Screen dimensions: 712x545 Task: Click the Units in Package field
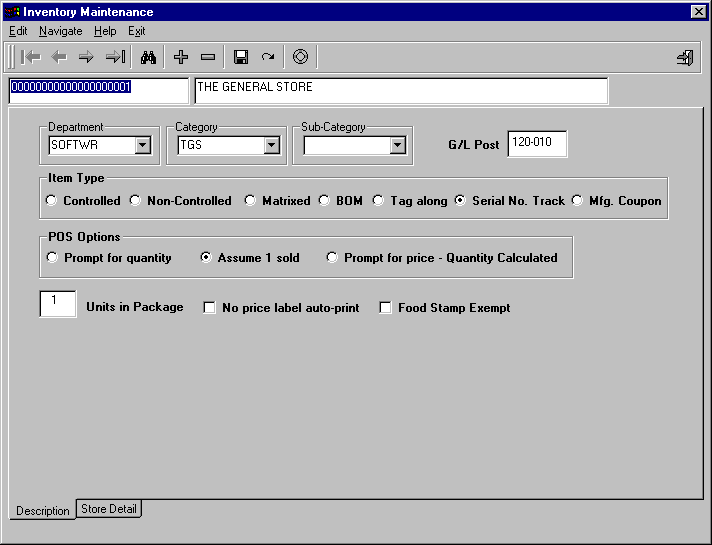coord(58,304)
